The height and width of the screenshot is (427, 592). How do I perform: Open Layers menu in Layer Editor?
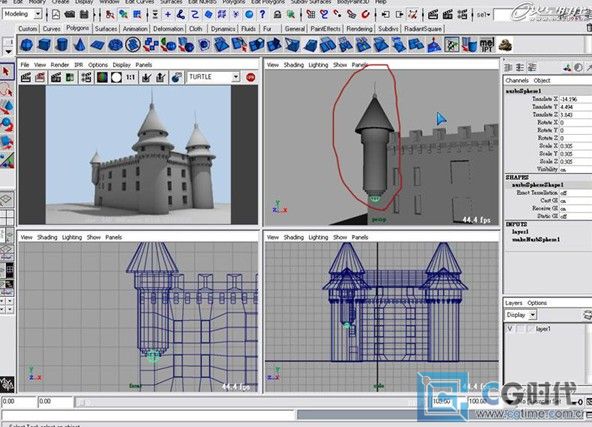513,303
